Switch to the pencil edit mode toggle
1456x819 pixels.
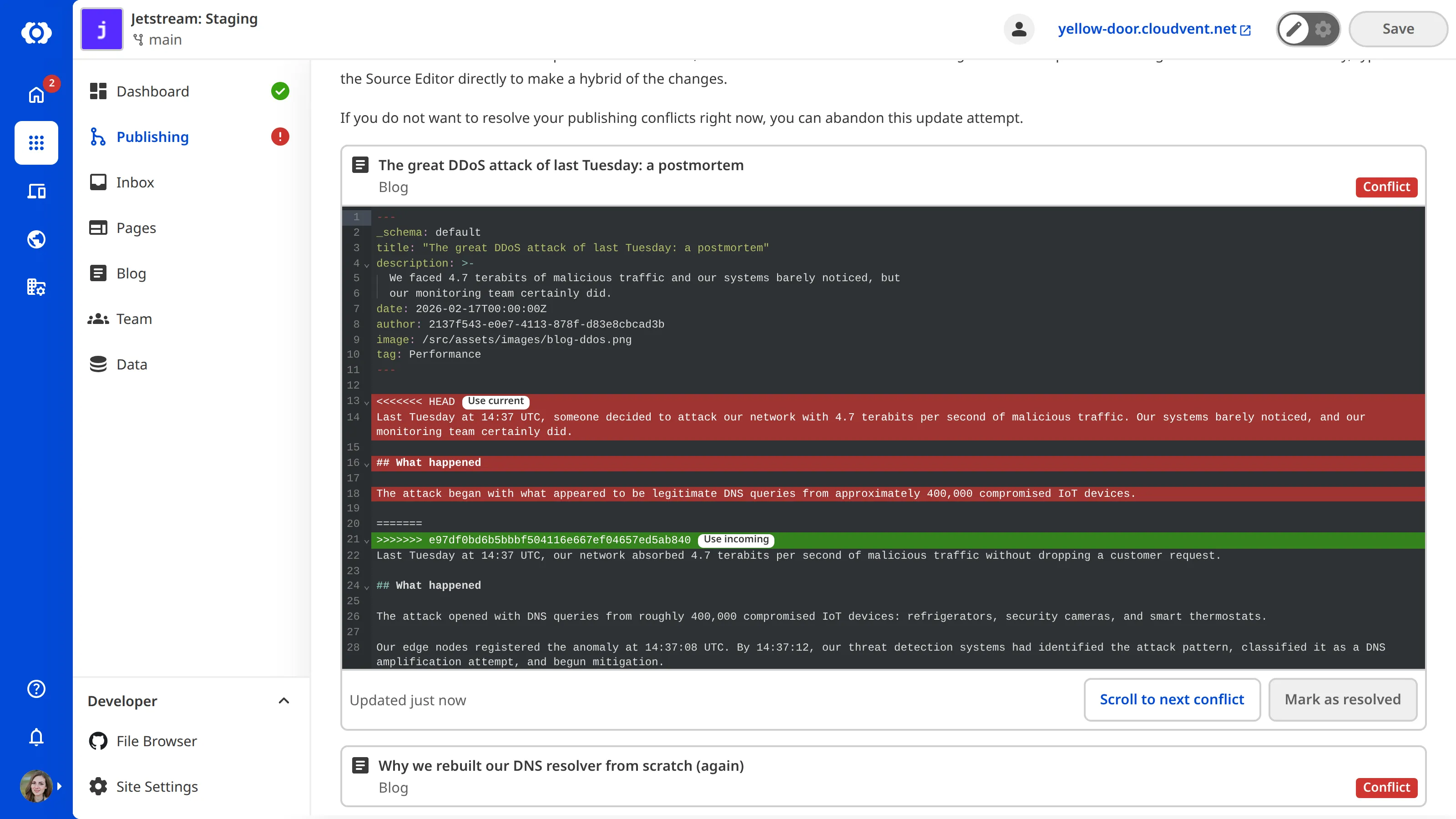tap(1294, 29)
